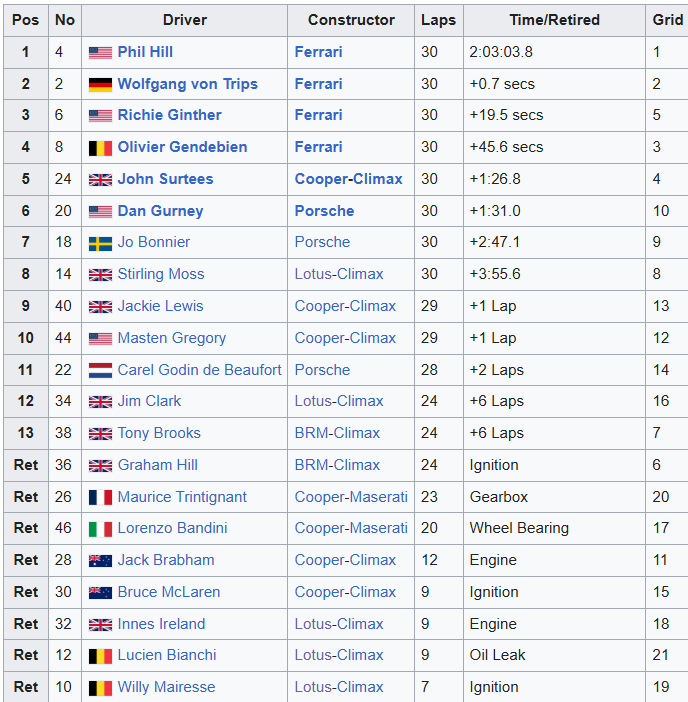Click the US flag beside Dan Gurney
Screen dimensions: 688x702
(100, 212)
